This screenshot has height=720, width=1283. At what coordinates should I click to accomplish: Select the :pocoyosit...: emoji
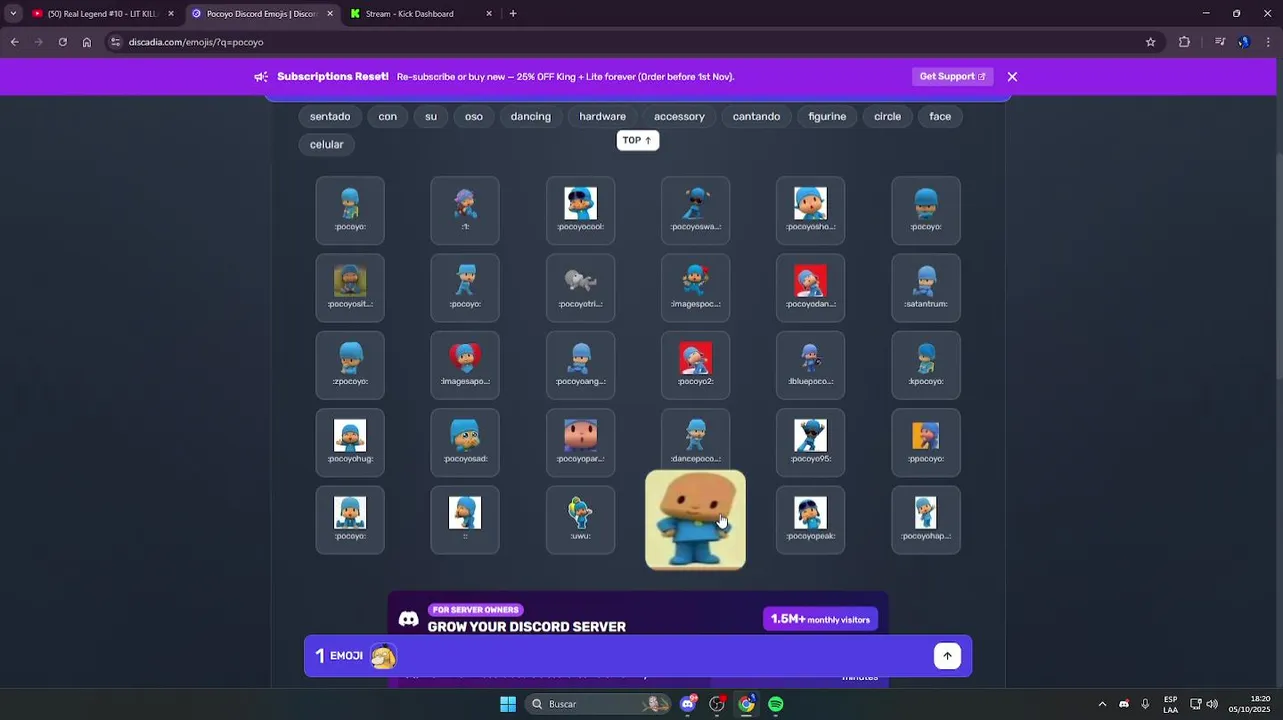click(x=350, y=288)
